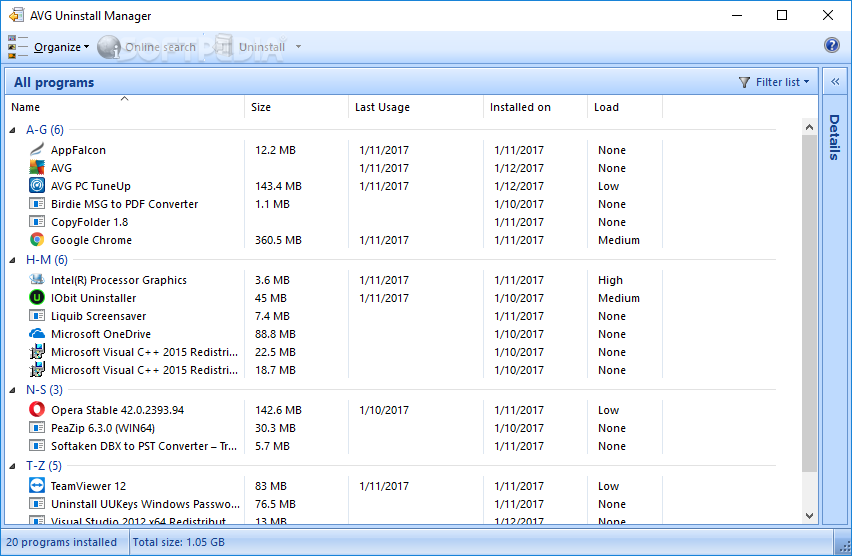
Task: Collapse the N-S (3) group
Action: click(x=12, y=390)
